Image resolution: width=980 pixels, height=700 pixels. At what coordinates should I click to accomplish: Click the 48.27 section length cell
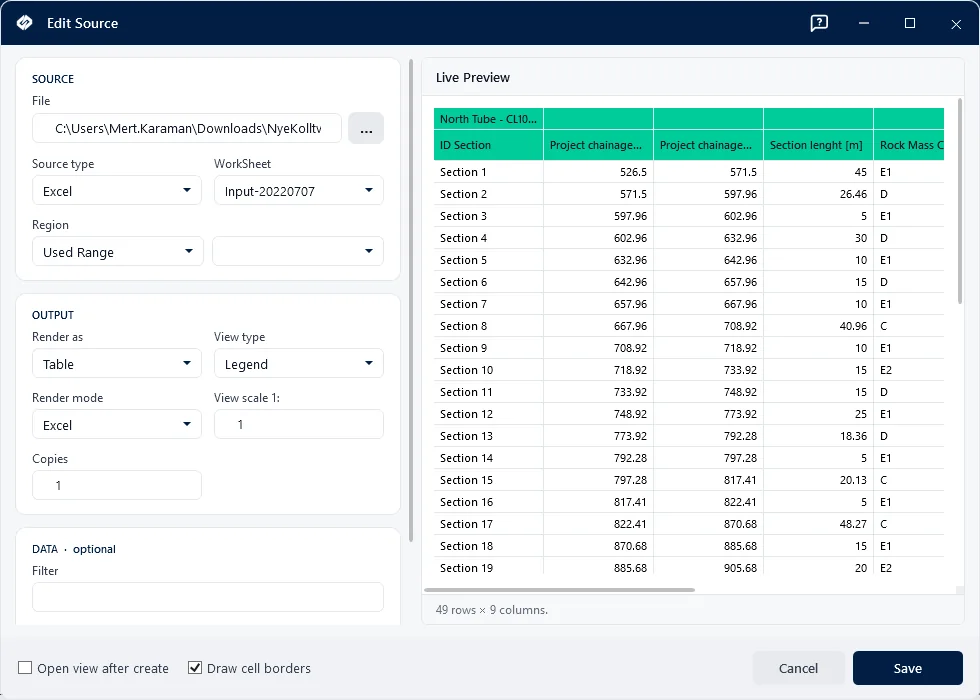(818, 524)
